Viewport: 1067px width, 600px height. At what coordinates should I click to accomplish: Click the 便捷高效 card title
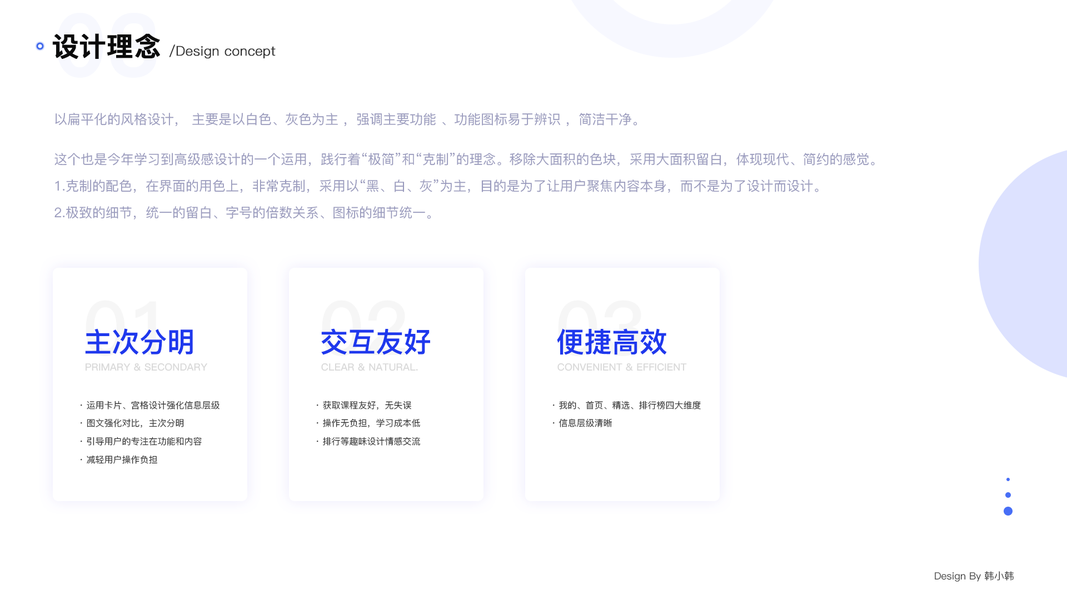point(612,341)
